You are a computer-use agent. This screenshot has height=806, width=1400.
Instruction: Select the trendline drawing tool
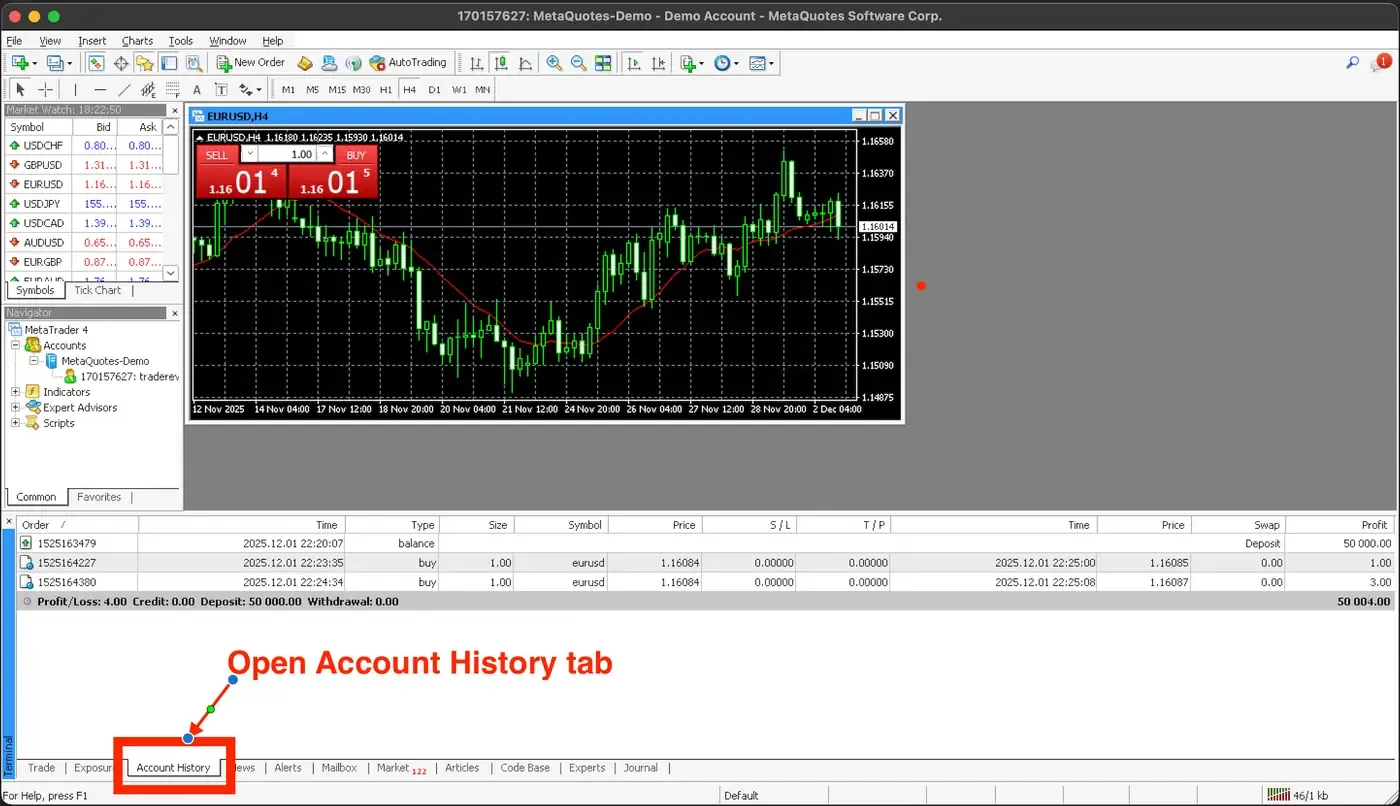pos(124,90)
